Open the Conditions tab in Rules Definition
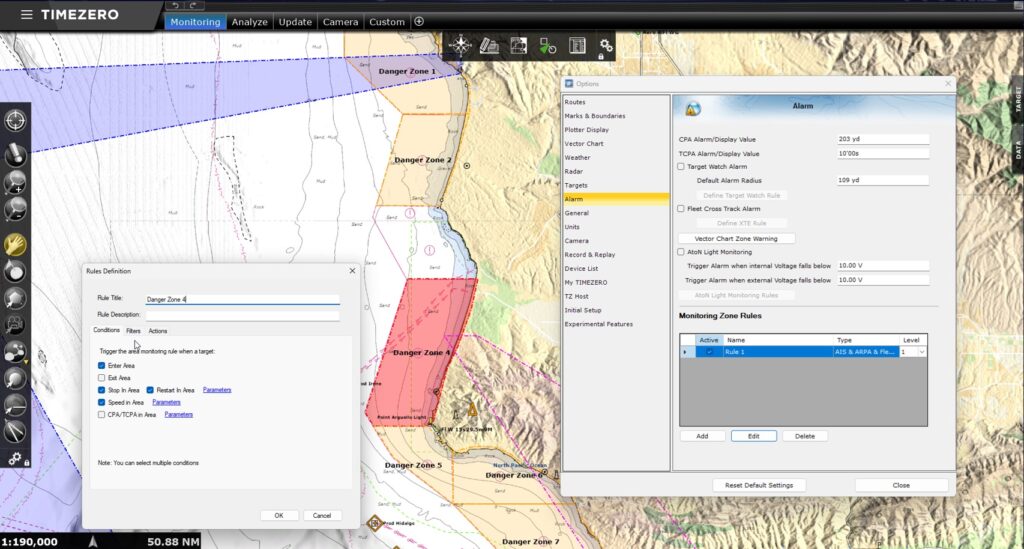 pos(106,330)
